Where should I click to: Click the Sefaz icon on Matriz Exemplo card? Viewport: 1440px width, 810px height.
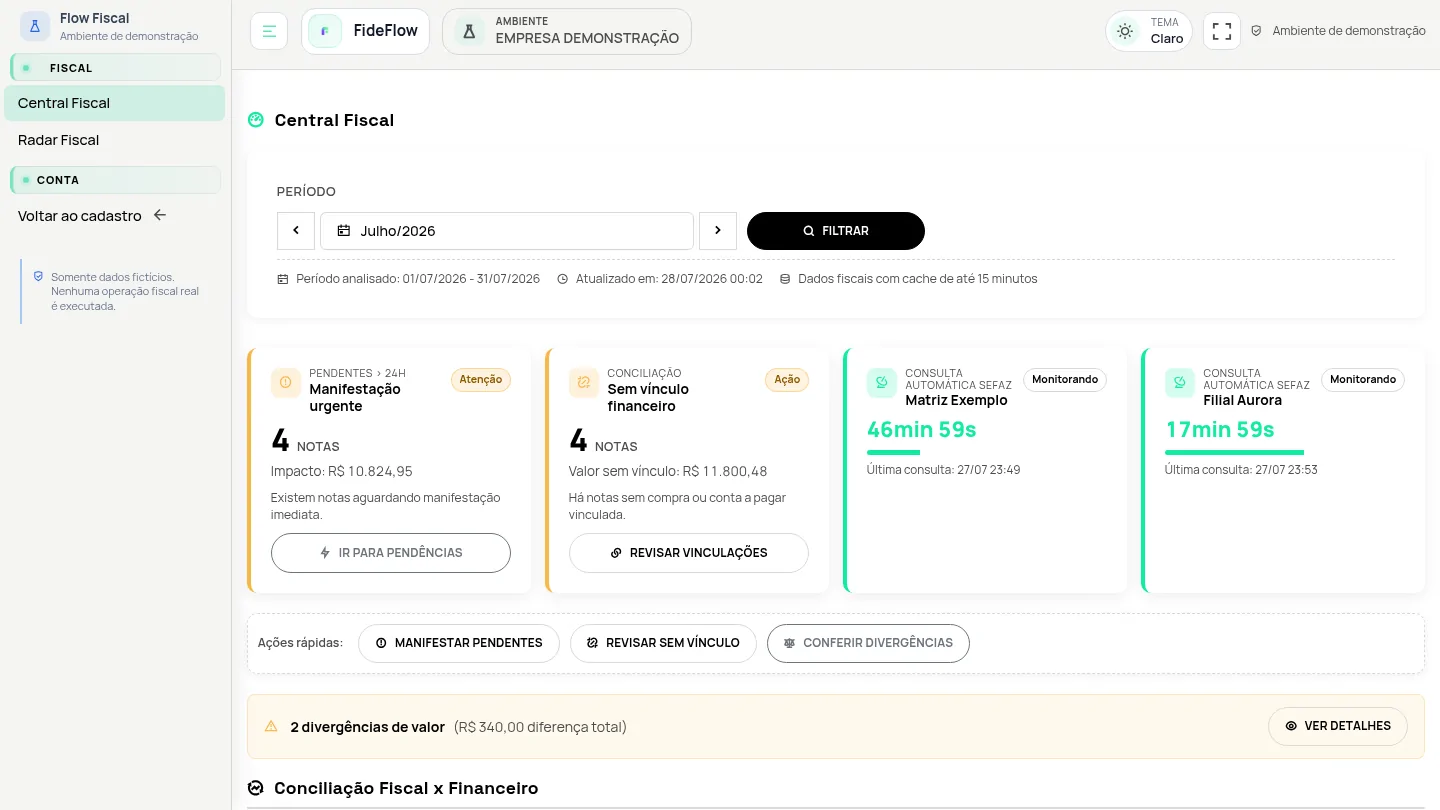point(882,383)
